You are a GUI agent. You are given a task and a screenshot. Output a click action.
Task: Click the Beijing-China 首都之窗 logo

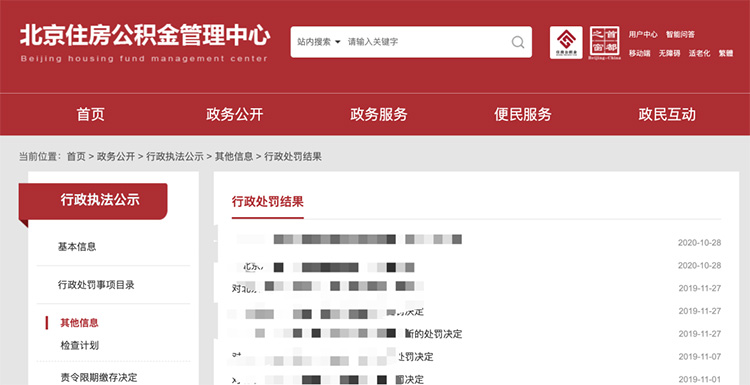tap(605, 43)
